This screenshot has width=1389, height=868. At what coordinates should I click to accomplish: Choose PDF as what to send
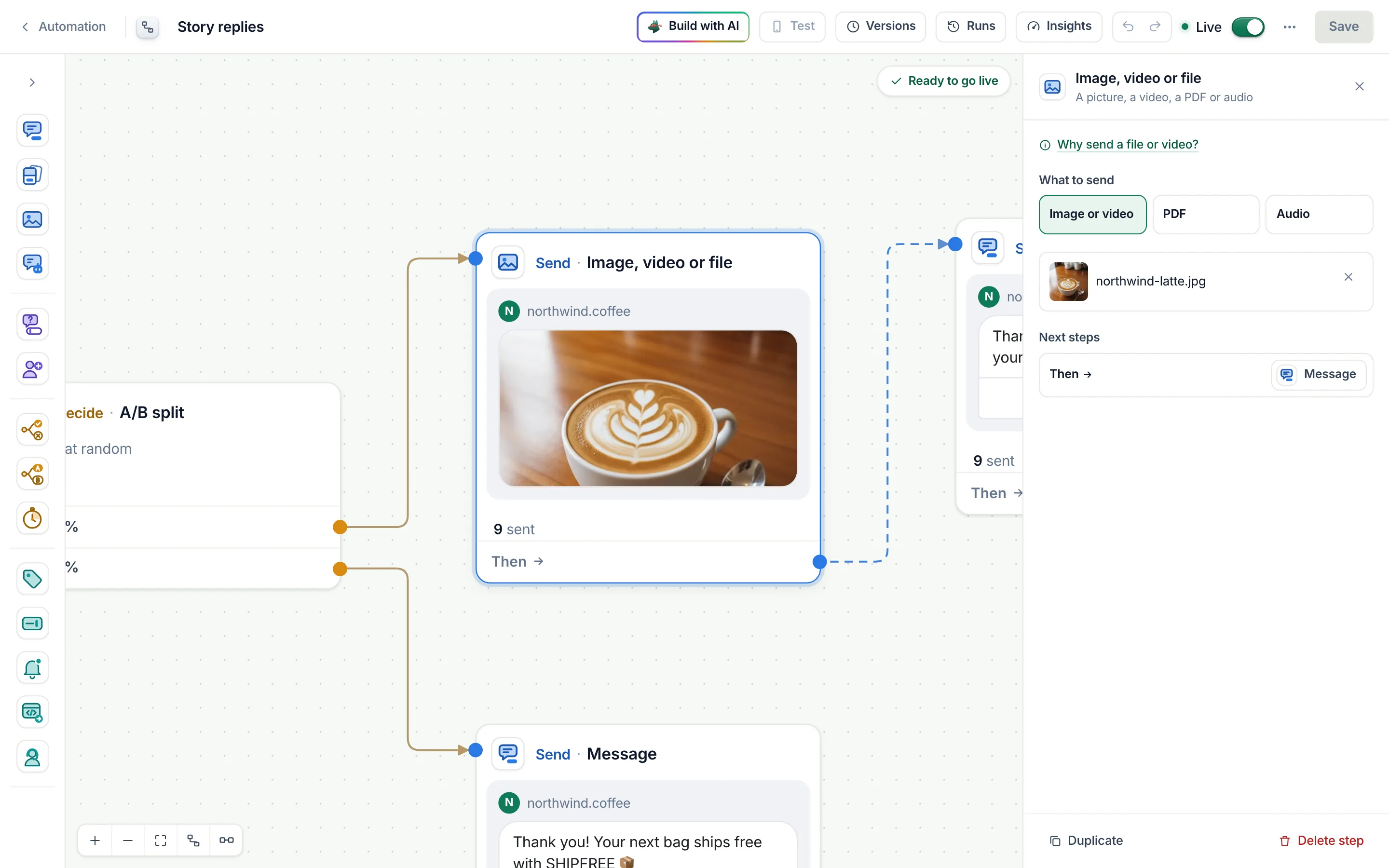(1206, 214)
